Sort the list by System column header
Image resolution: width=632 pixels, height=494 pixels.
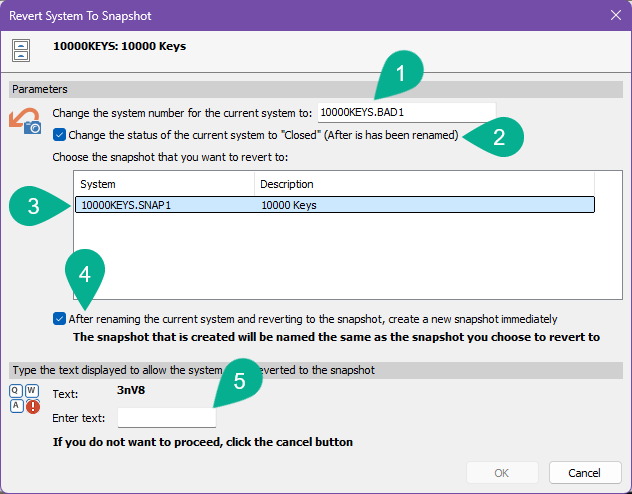tap(164, 184)
